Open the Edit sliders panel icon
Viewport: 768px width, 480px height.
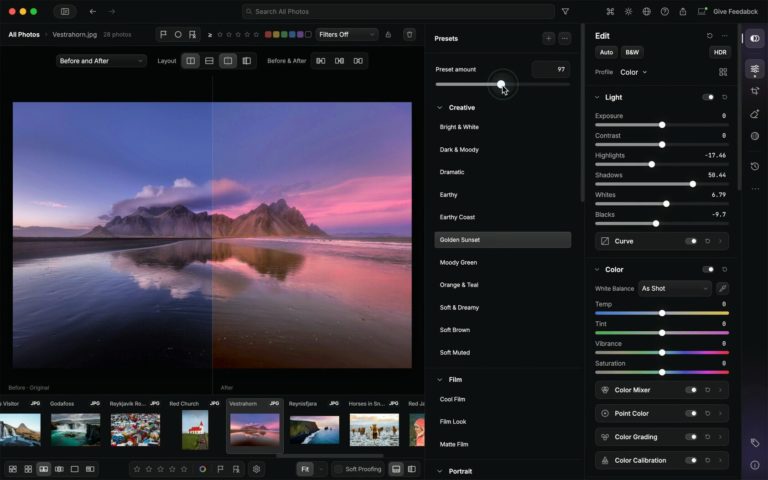[x=755, y=69]
